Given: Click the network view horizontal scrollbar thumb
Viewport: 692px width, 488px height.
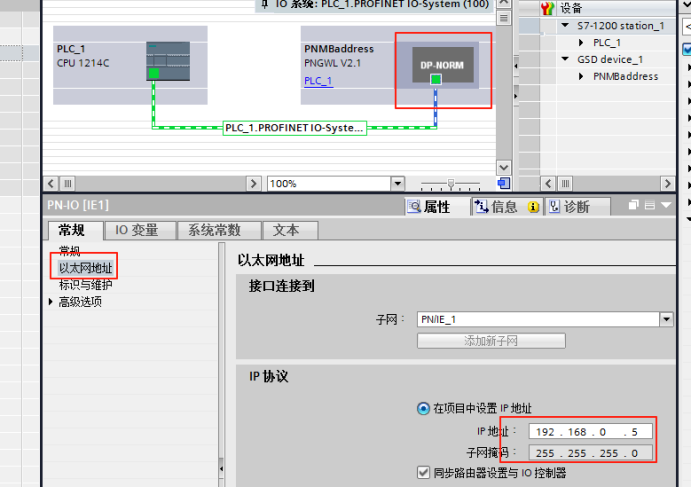Looking at the screenshot, I should point(68,183).
